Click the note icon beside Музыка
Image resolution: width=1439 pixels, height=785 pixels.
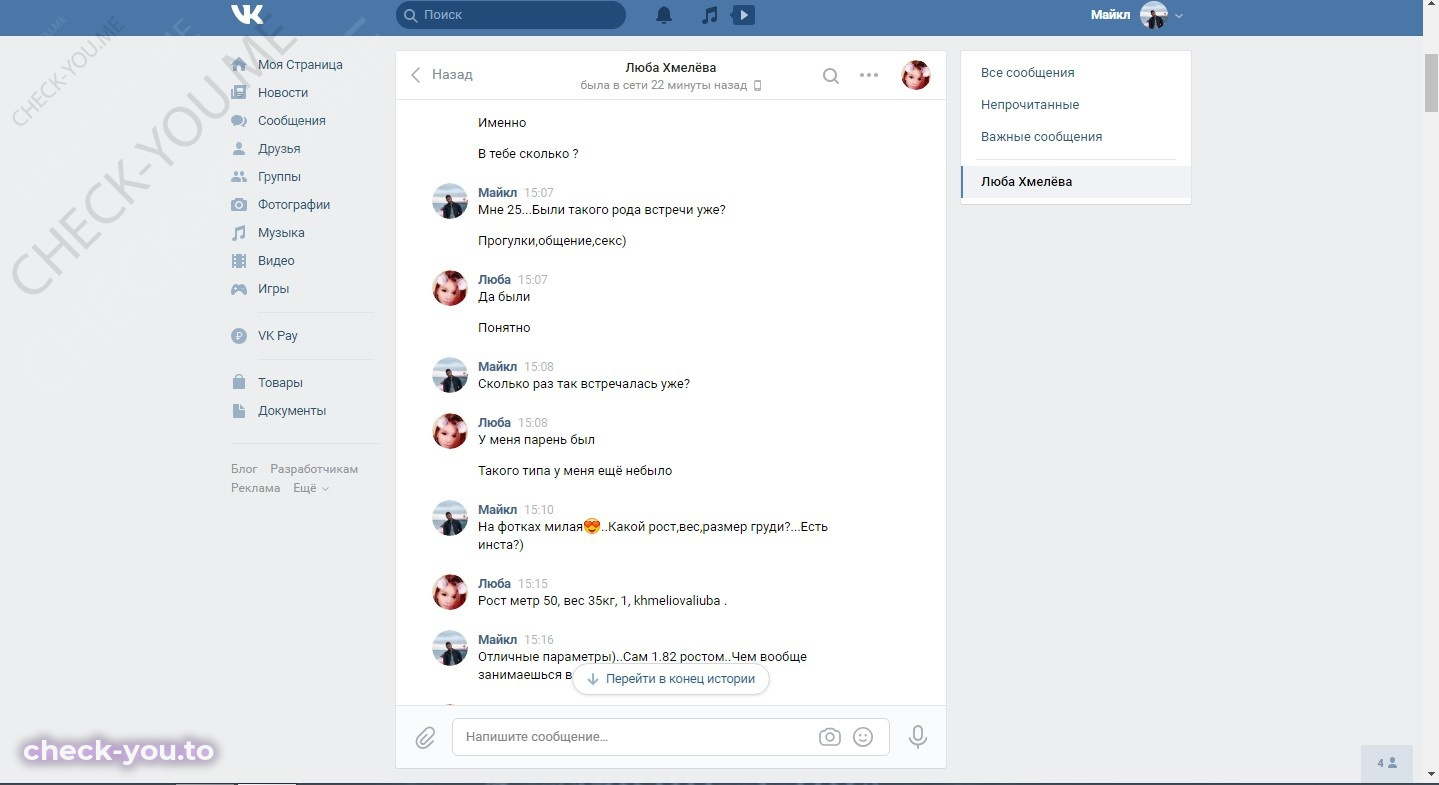[239, 233]
